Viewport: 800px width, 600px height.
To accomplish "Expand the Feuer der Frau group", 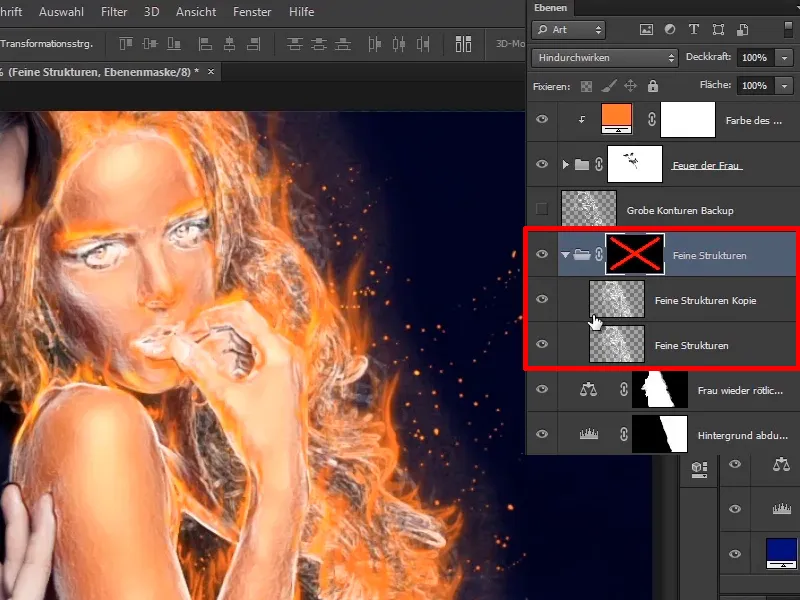I will click(x=565, y=164).
